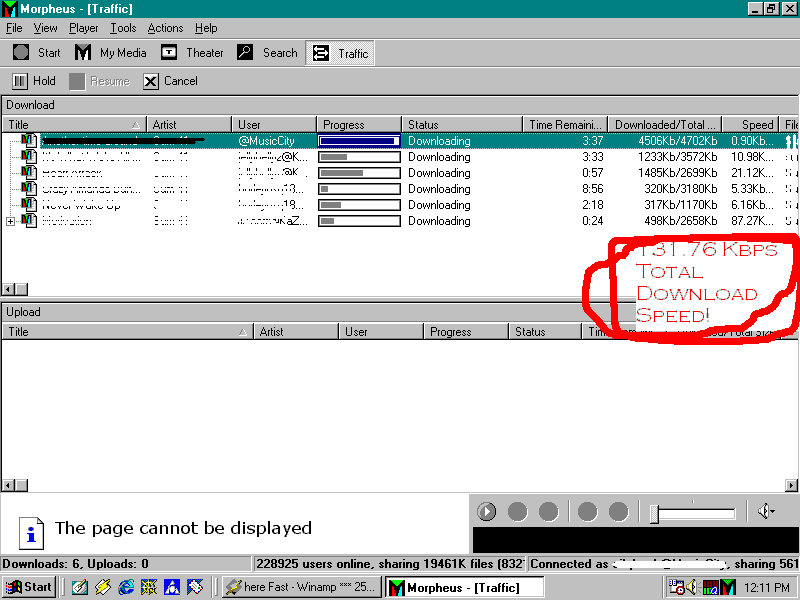Image resolution: width=800 pixels, height=600 pixels.
Task: Open My Media from the toolbar
Action: (110, 53)
